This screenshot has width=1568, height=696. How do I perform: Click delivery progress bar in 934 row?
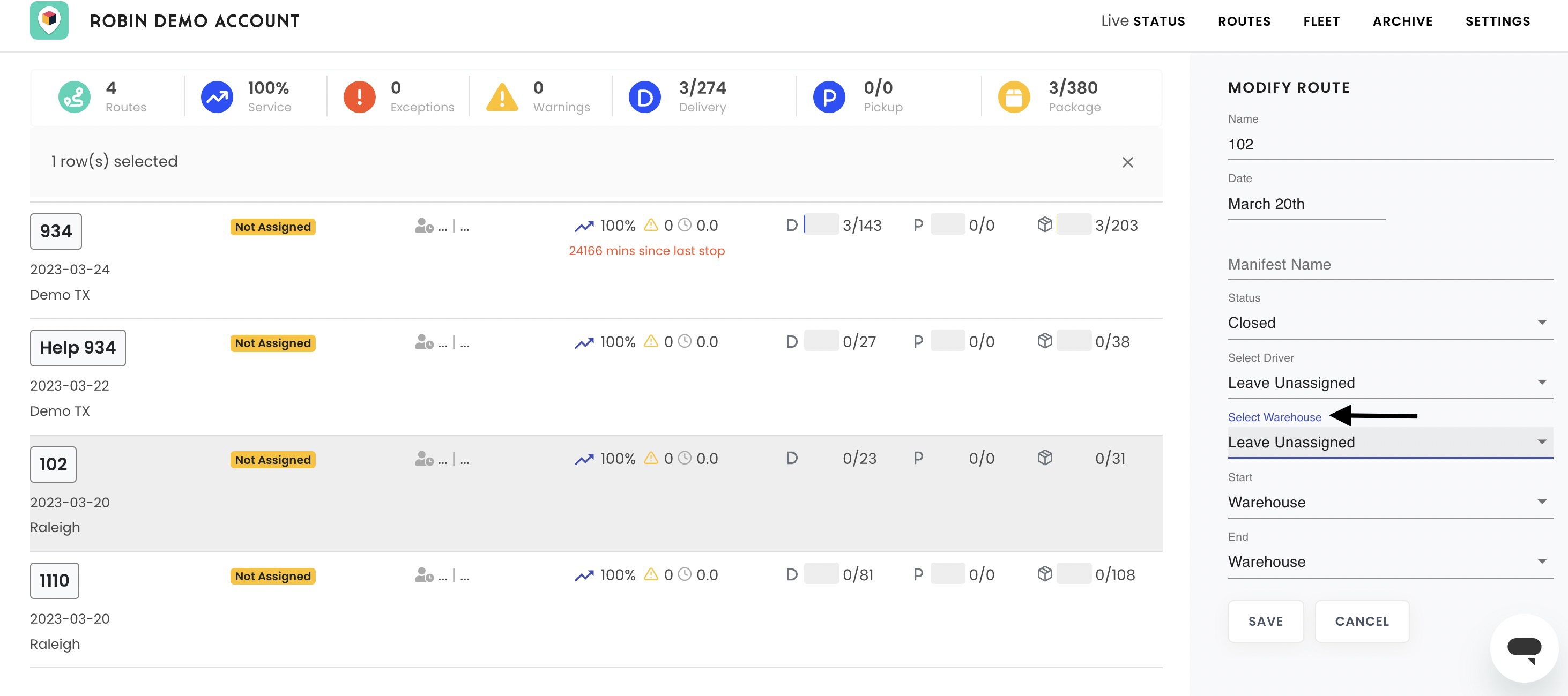click(x=821, y=224)
